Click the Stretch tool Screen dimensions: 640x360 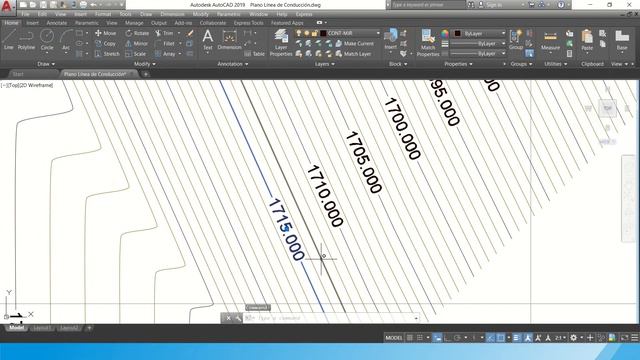[x=107, y=54]
